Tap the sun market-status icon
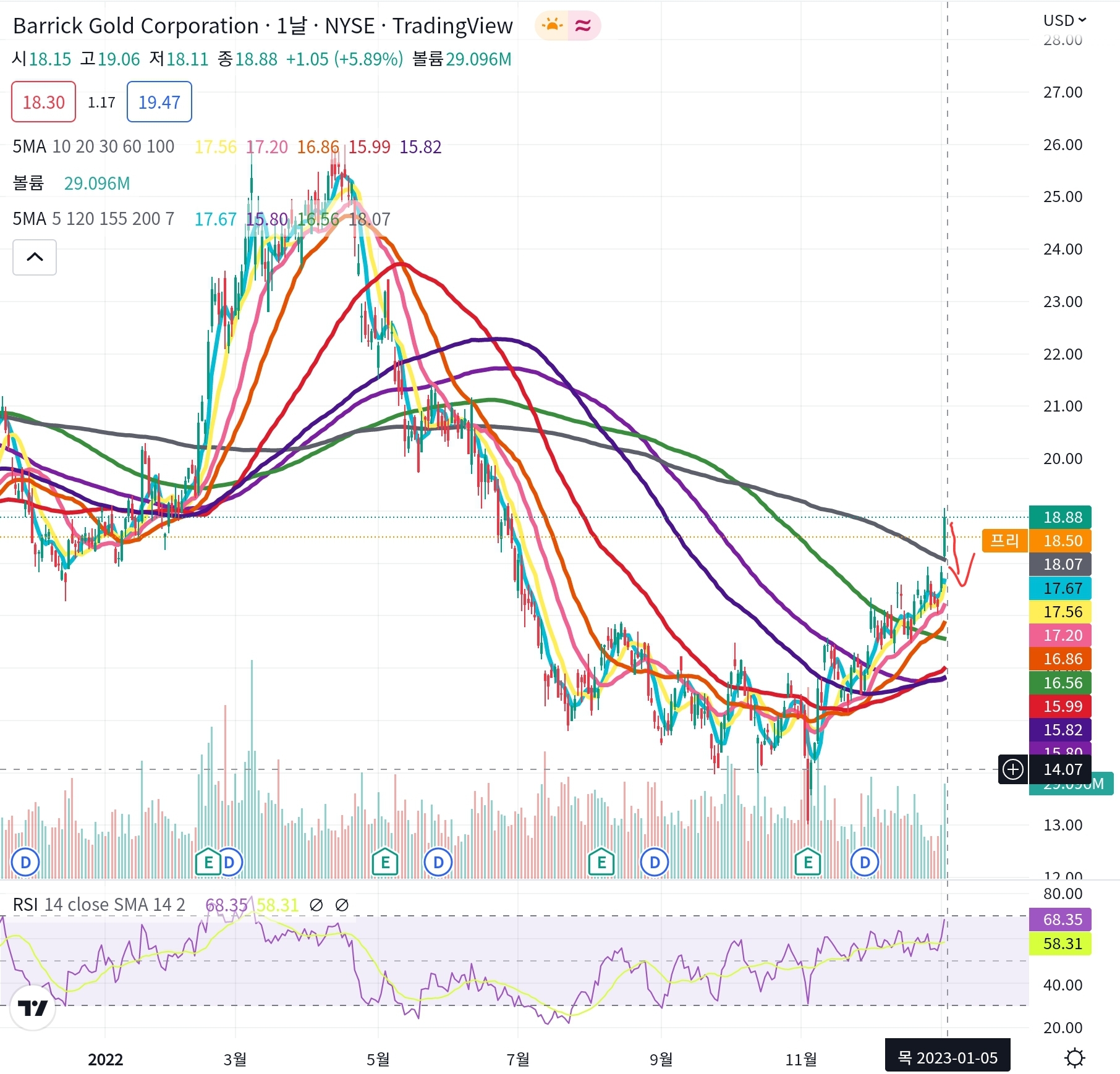 (552, 26)
